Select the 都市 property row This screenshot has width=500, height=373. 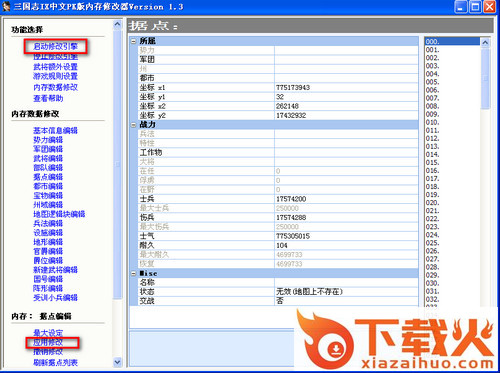[278, 78]
